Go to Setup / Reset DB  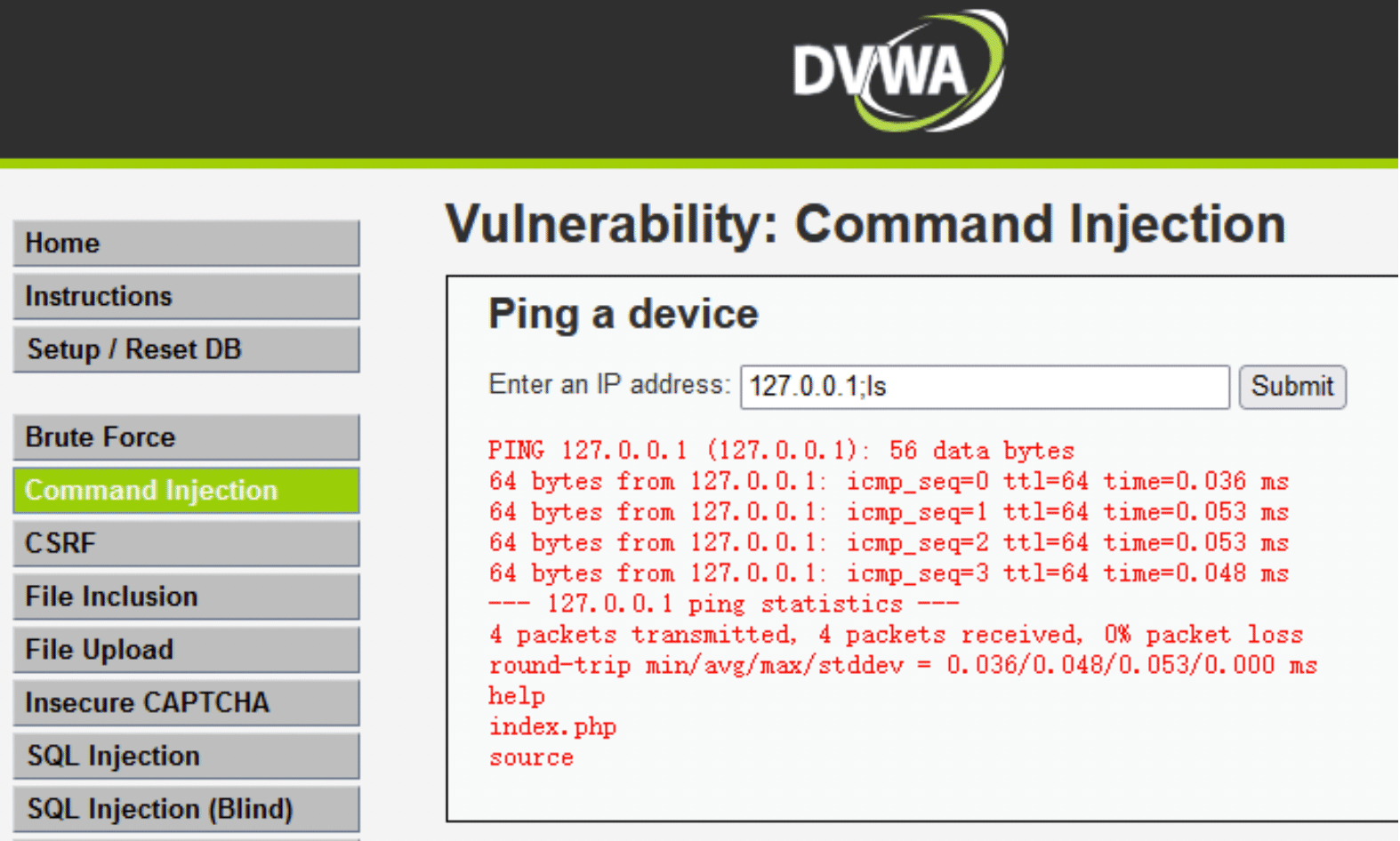[187, 349]
